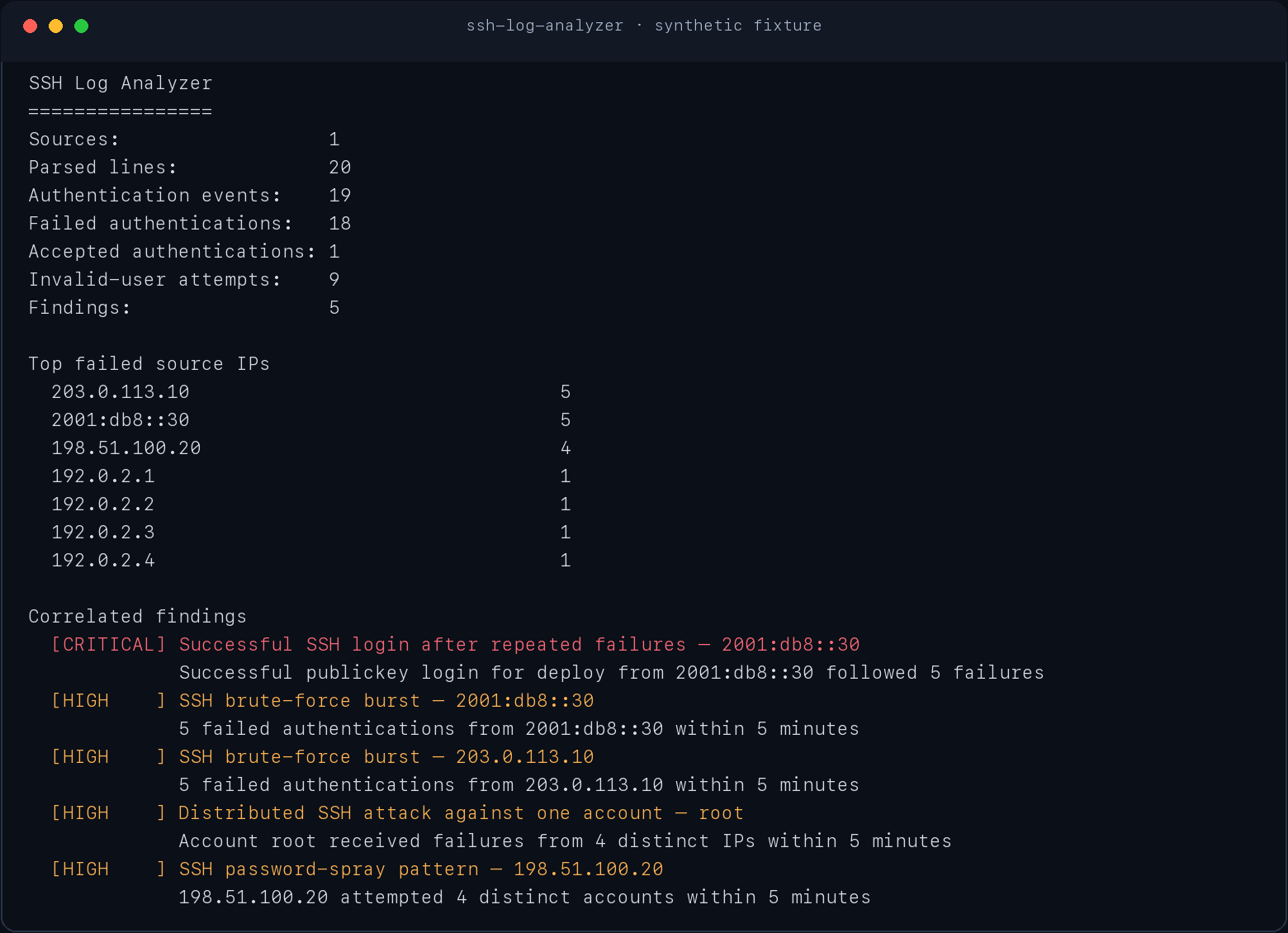Image resolution: width=1288 pixels, height=933 pixels.
Task: Click the window title 'ssh-log-analyzer · synthetic fixture'
Action: (644, 26)
